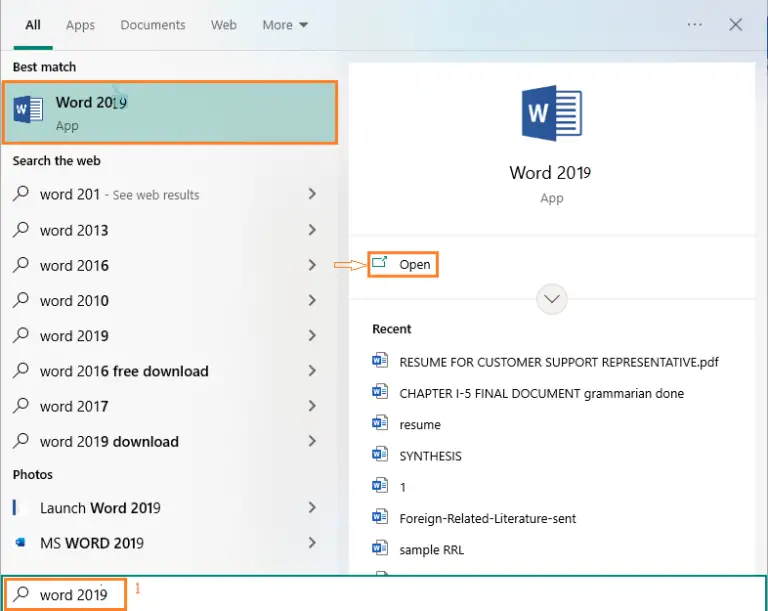The height and width of the screenshot is (611, 768).
Task: Switch to the Web tab
Action: click(224, 25)
